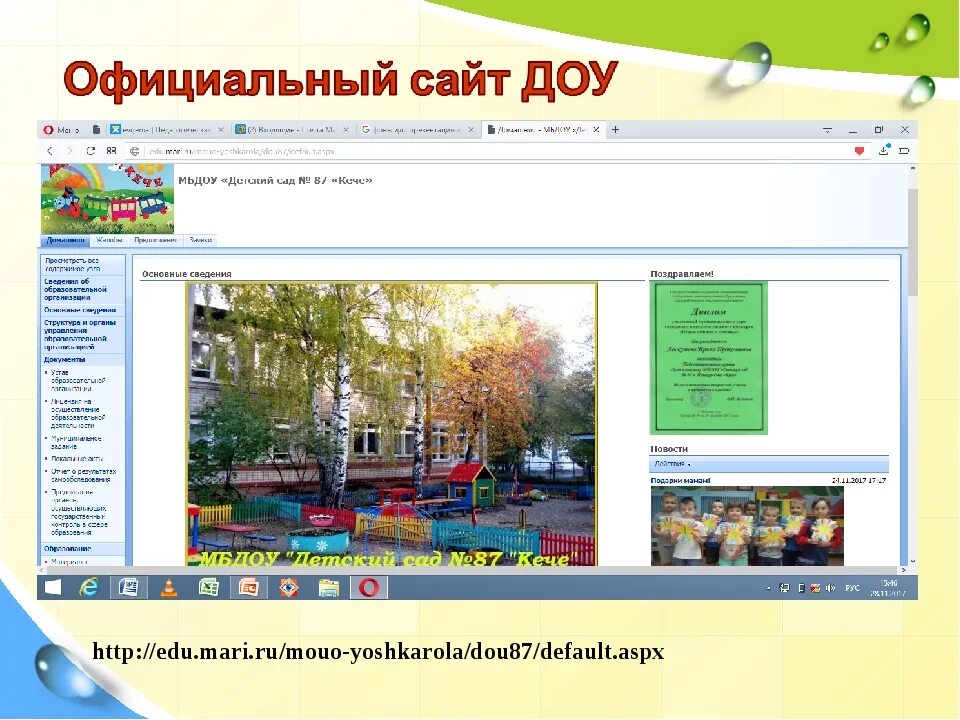Click the blank document tab icon next to Opera menu
960x720 pixels.
[96, 130]
